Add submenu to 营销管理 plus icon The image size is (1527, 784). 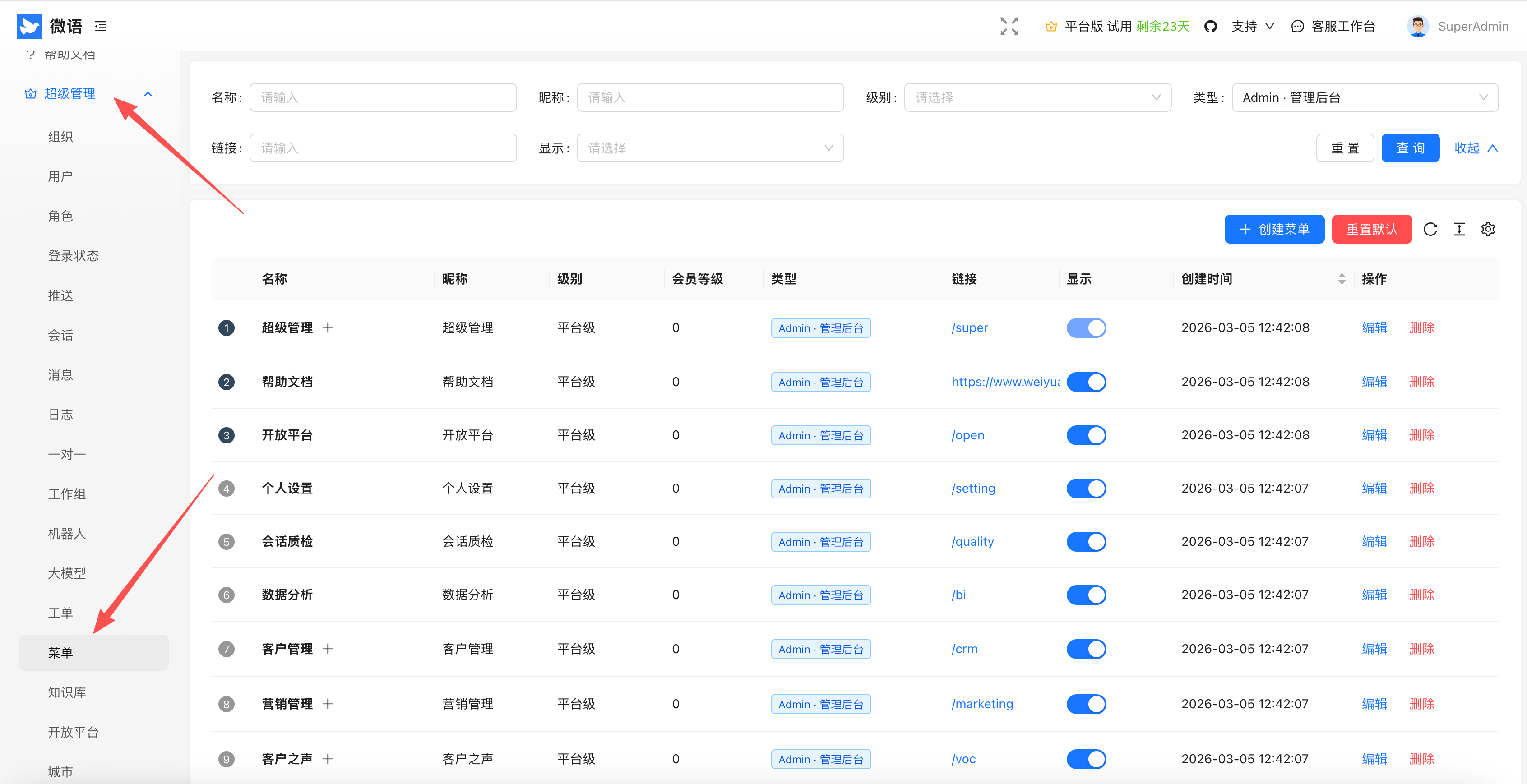327,704
